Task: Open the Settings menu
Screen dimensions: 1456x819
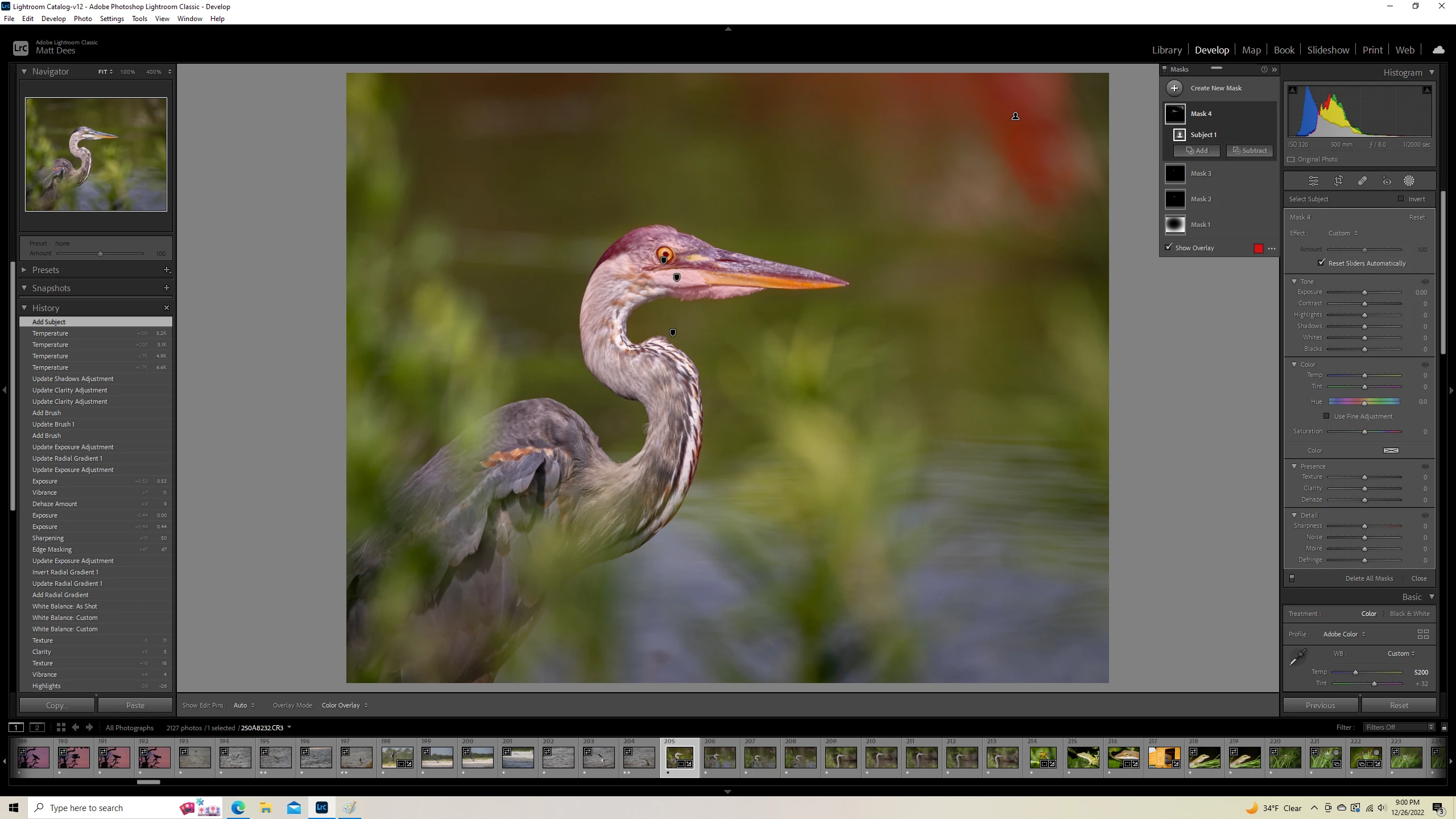Action: pyautogui.click(x=111, y=19)
